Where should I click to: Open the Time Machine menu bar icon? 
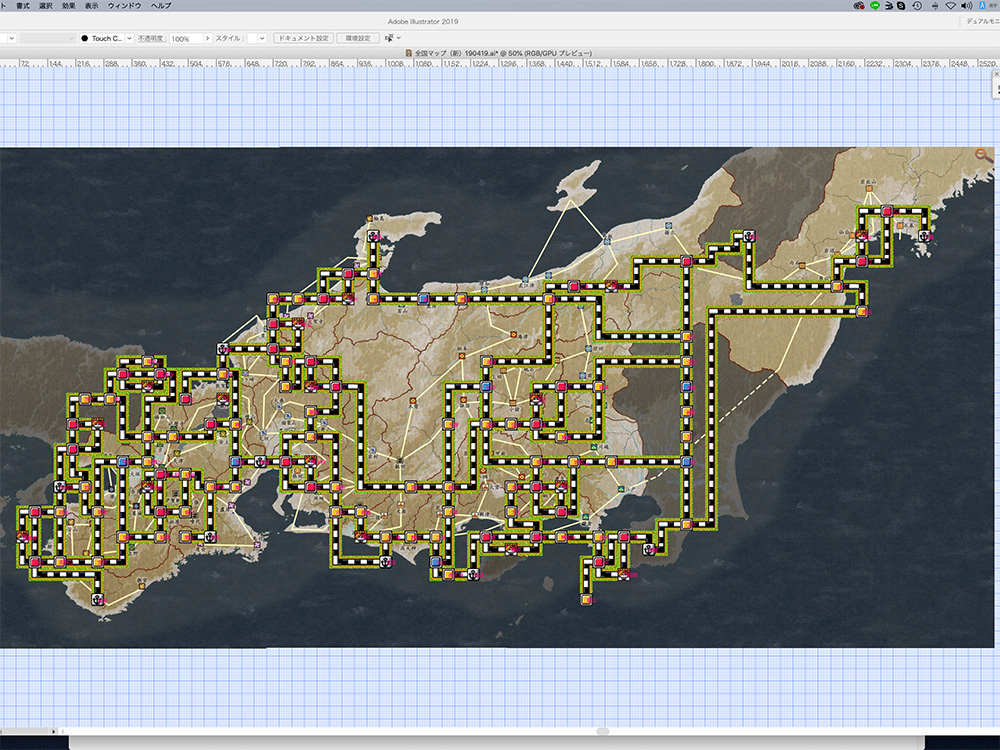[x=917, y=5]
